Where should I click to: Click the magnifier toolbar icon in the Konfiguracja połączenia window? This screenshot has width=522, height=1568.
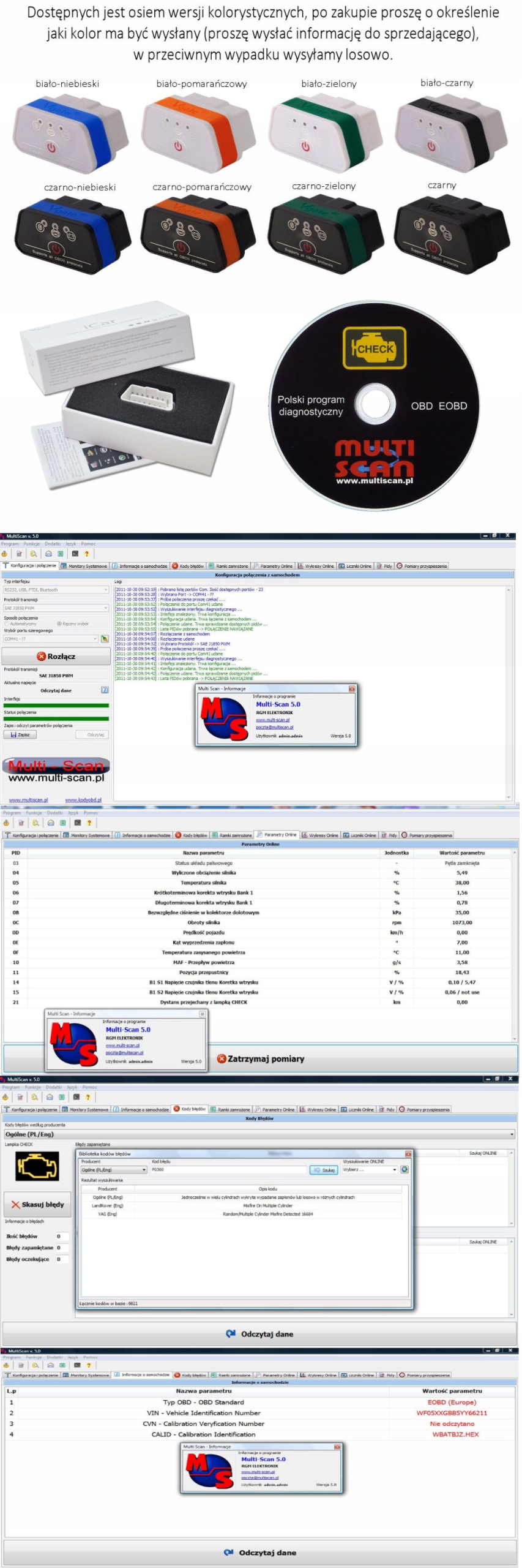(33, 554)
